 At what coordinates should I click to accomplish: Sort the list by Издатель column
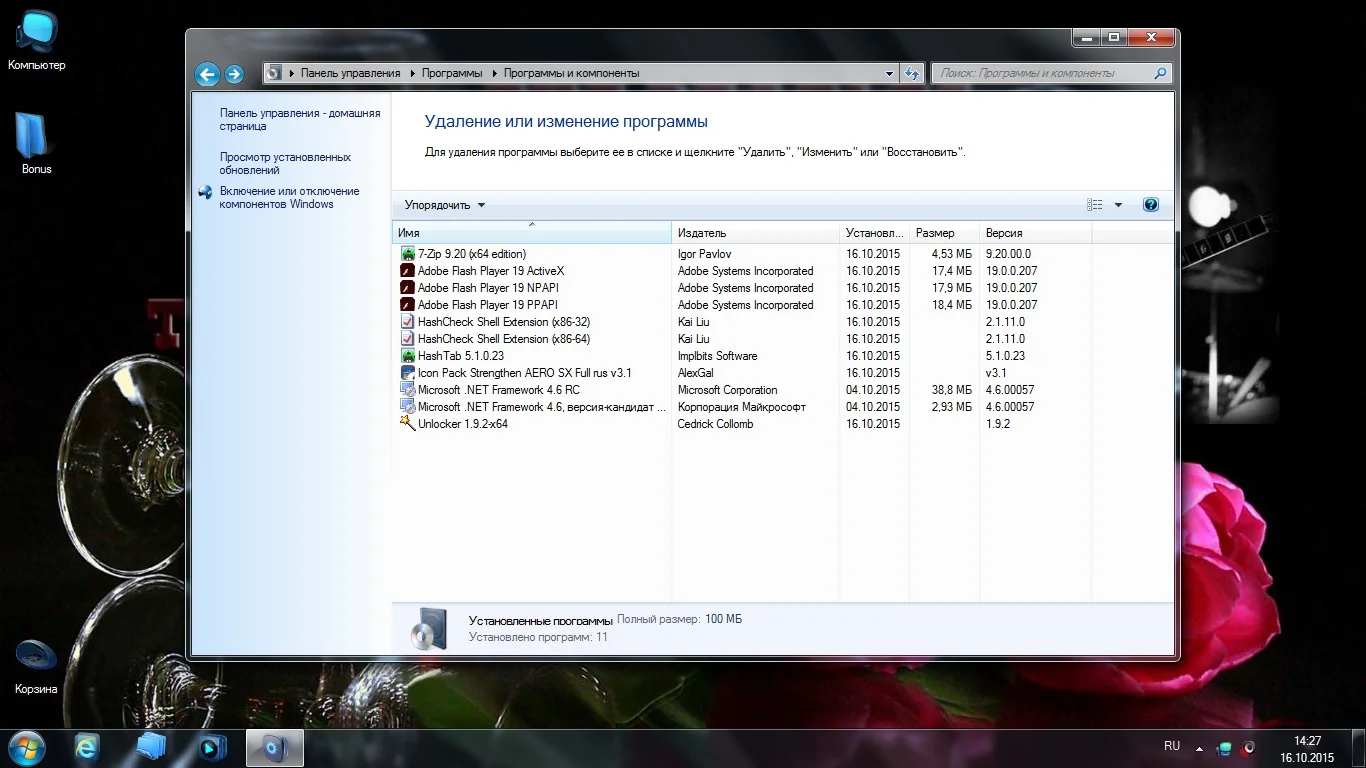click(755, 233)
